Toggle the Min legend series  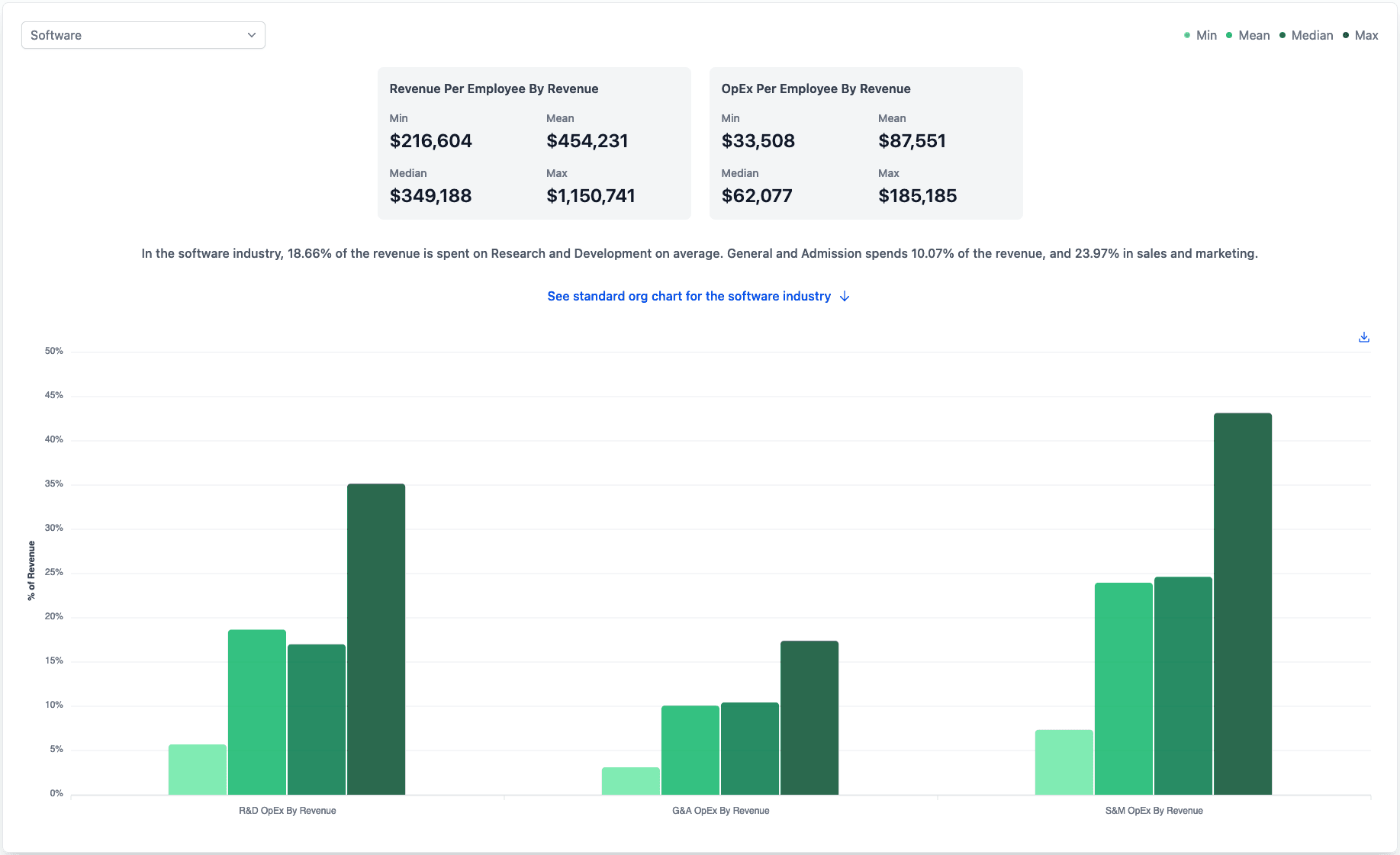pos(1201,35)
